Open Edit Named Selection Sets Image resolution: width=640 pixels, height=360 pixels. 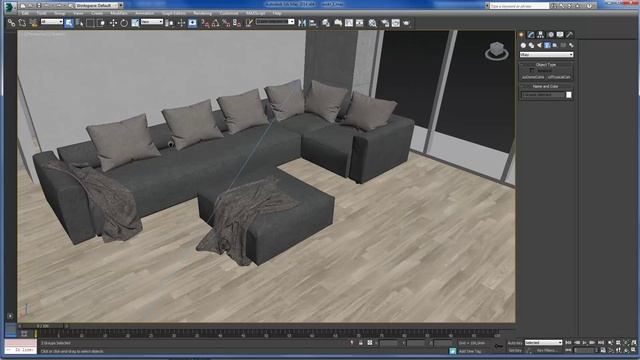click(x=249, y=23)
